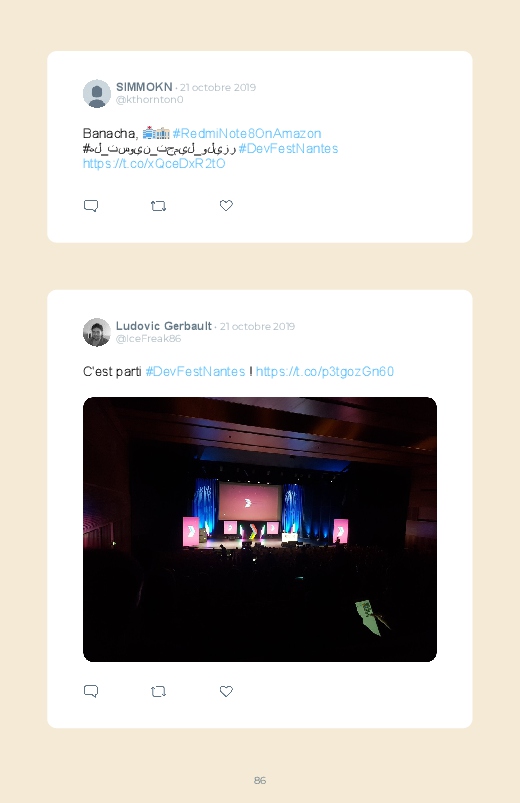Follow the t.co/p3tgozGn60 link
This screenshot has height=803, width=520.
325,371
